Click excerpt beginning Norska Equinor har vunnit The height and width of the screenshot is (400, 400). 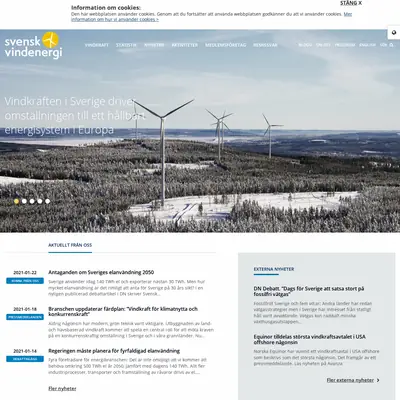316,357
